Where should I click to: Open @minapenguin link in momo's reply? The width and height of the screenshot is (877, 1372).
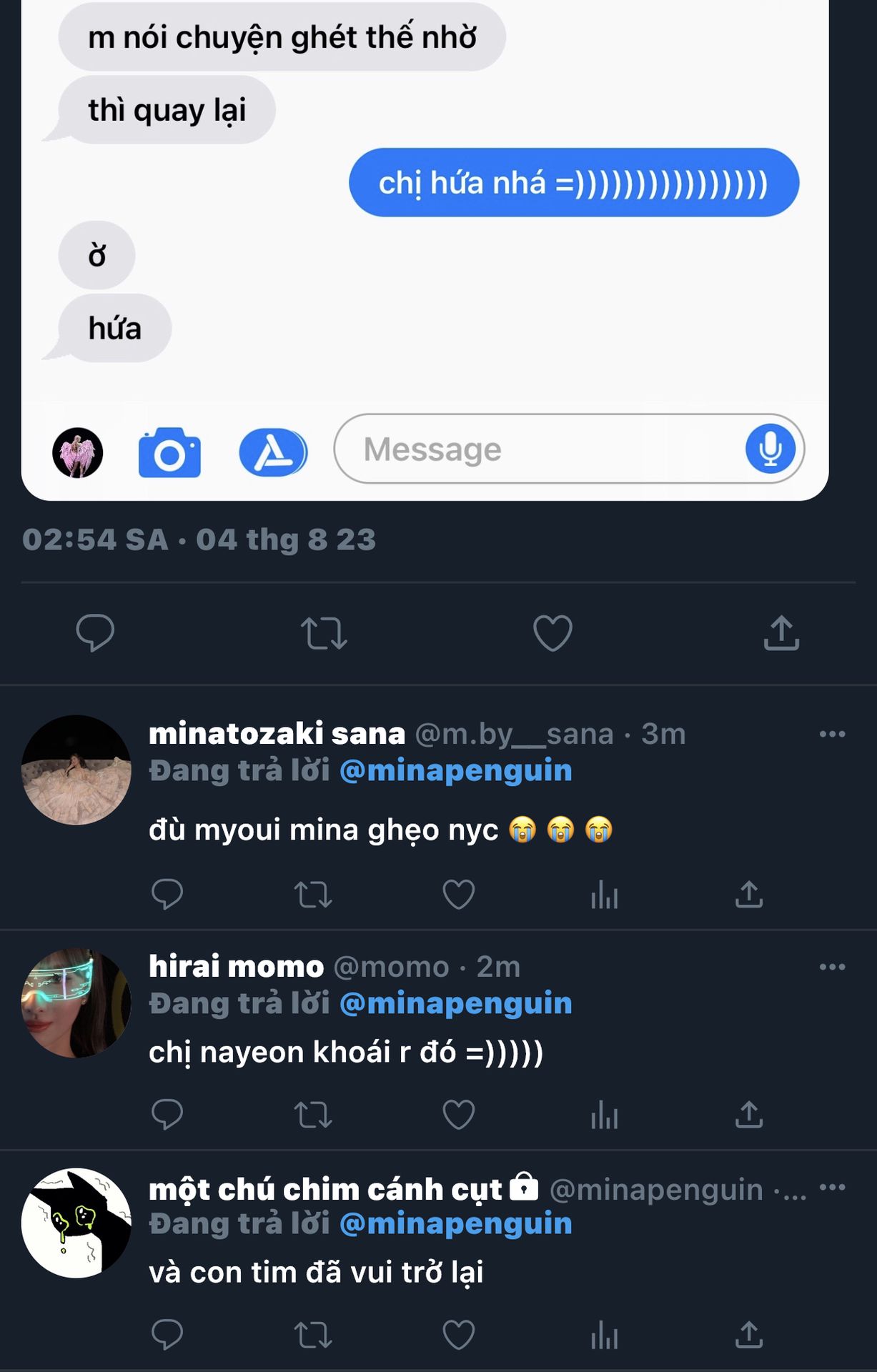456,1003
